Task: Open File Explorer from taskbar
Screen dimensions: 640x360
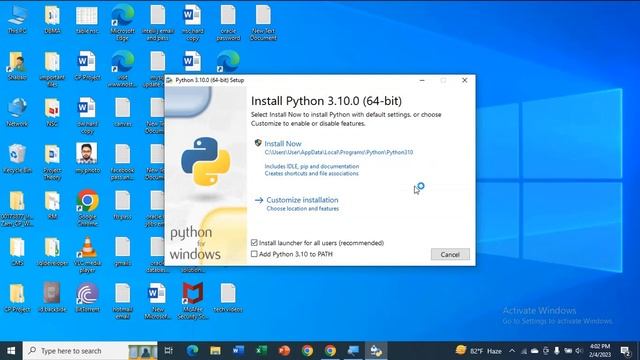Action: (215, 351)
